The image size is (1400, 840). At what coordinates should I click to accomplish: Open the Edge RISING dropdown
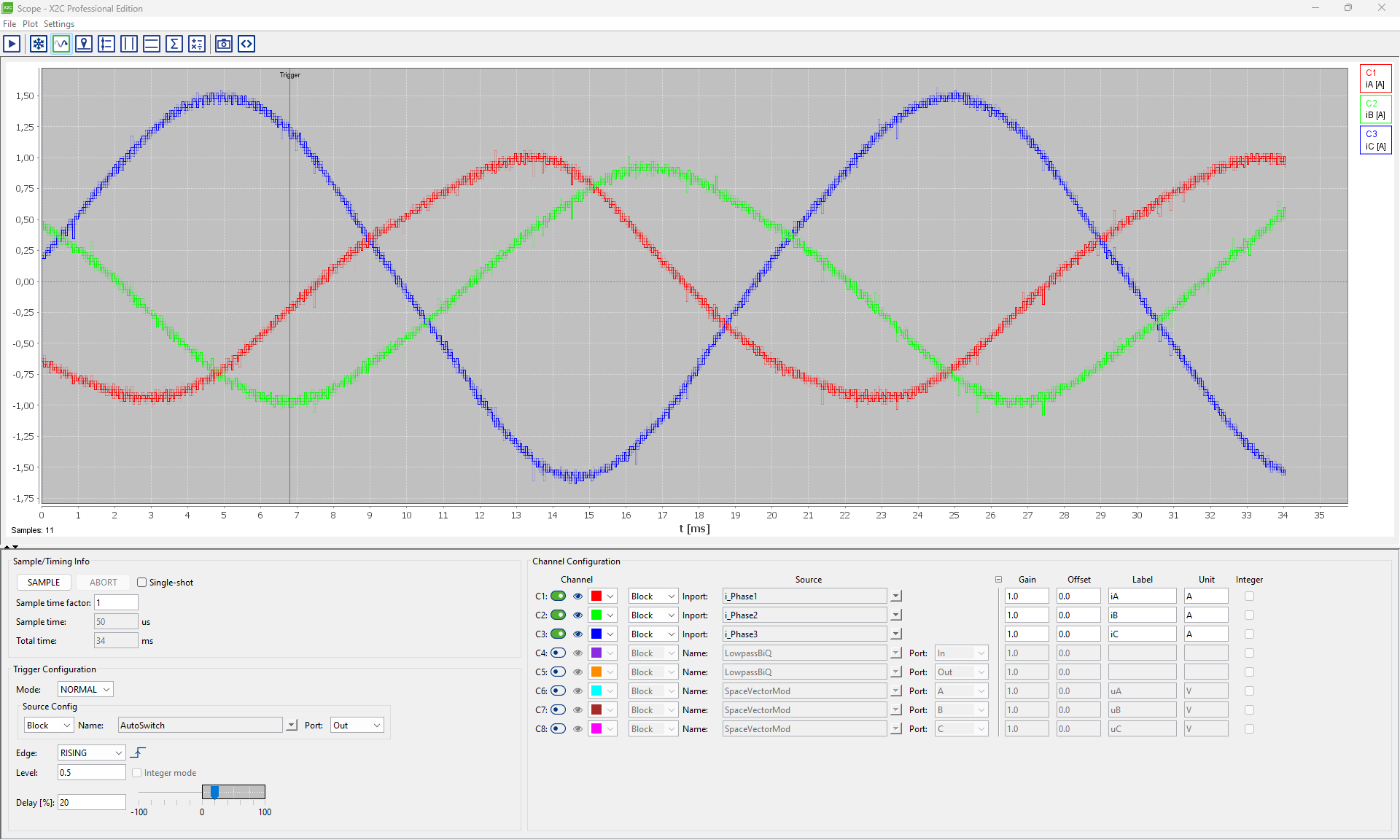tap(91, 753)
